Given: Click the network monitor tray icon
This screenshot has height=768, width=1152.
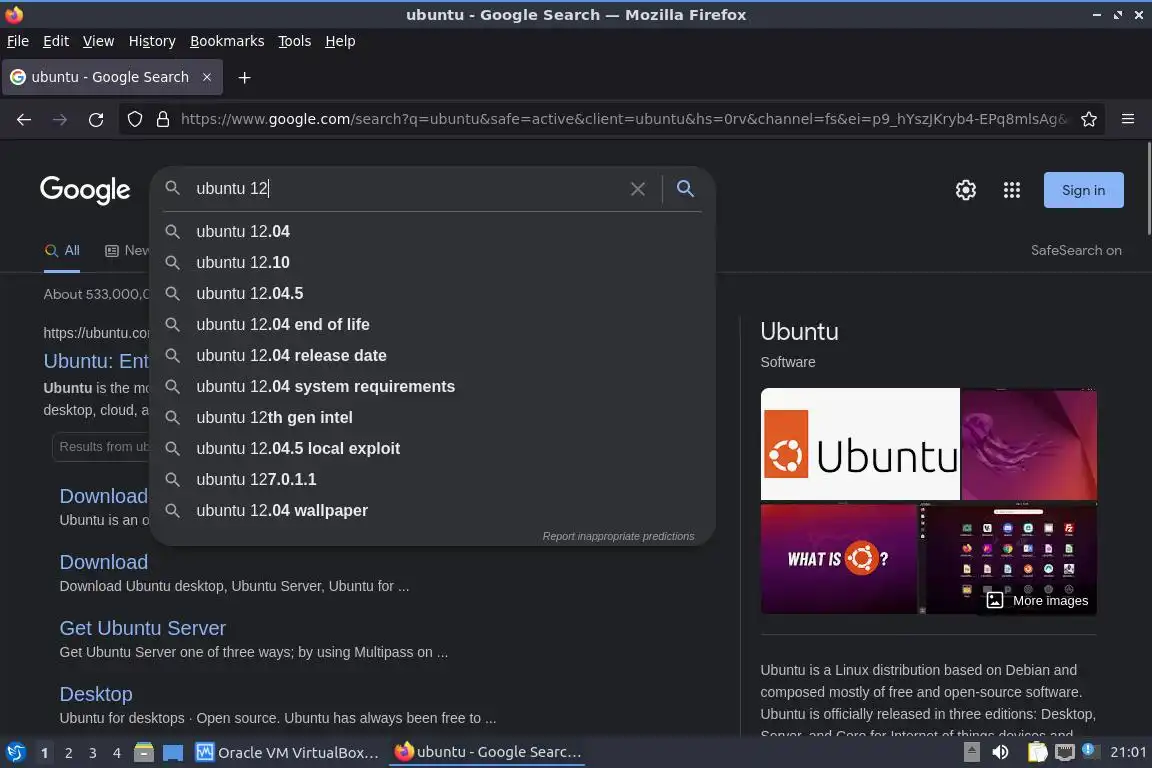Looking at the screenshot, I should [x=1064, y=752].
